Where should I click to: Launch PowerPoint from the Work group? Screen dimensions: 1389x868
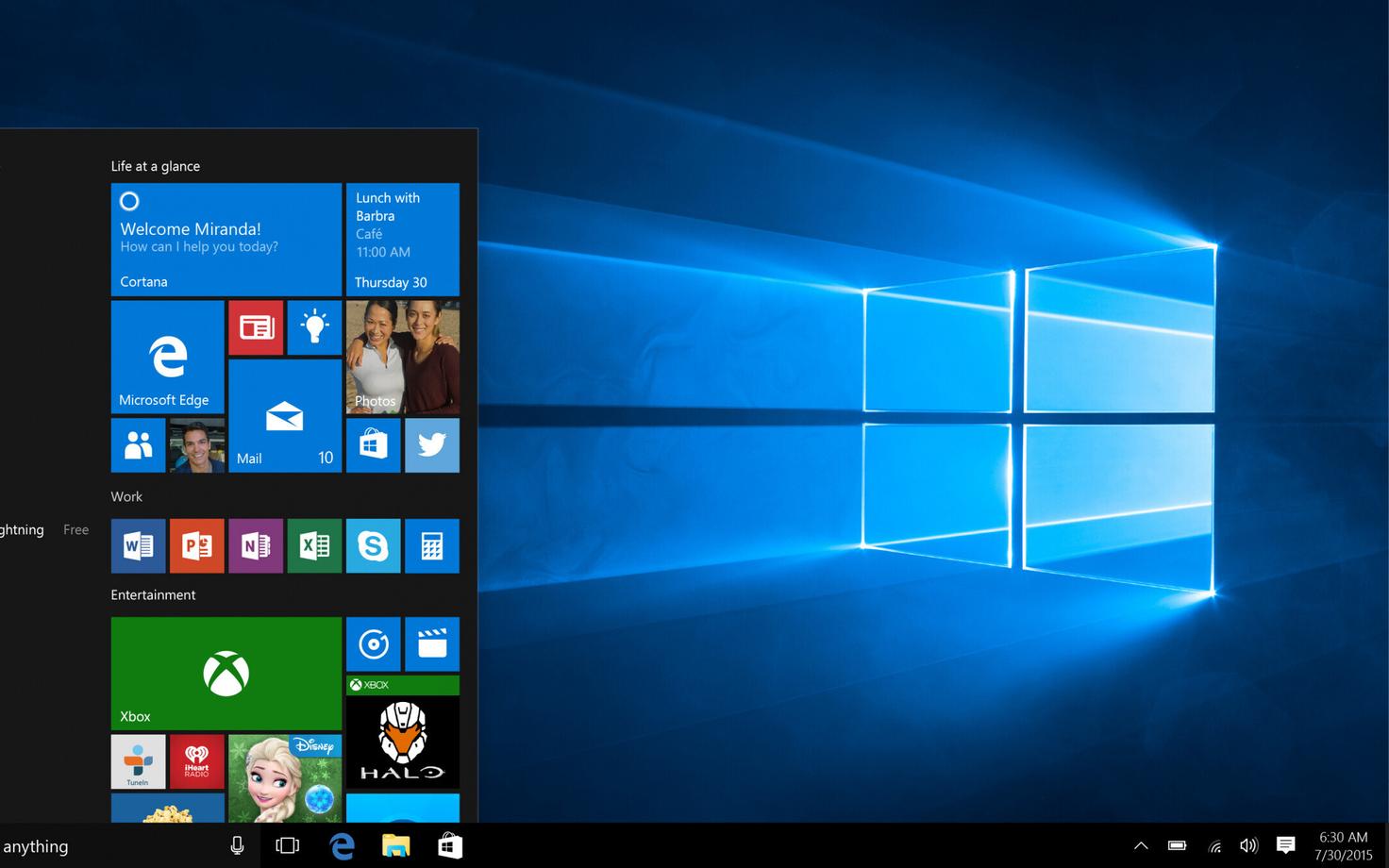(x=197, y=545)
